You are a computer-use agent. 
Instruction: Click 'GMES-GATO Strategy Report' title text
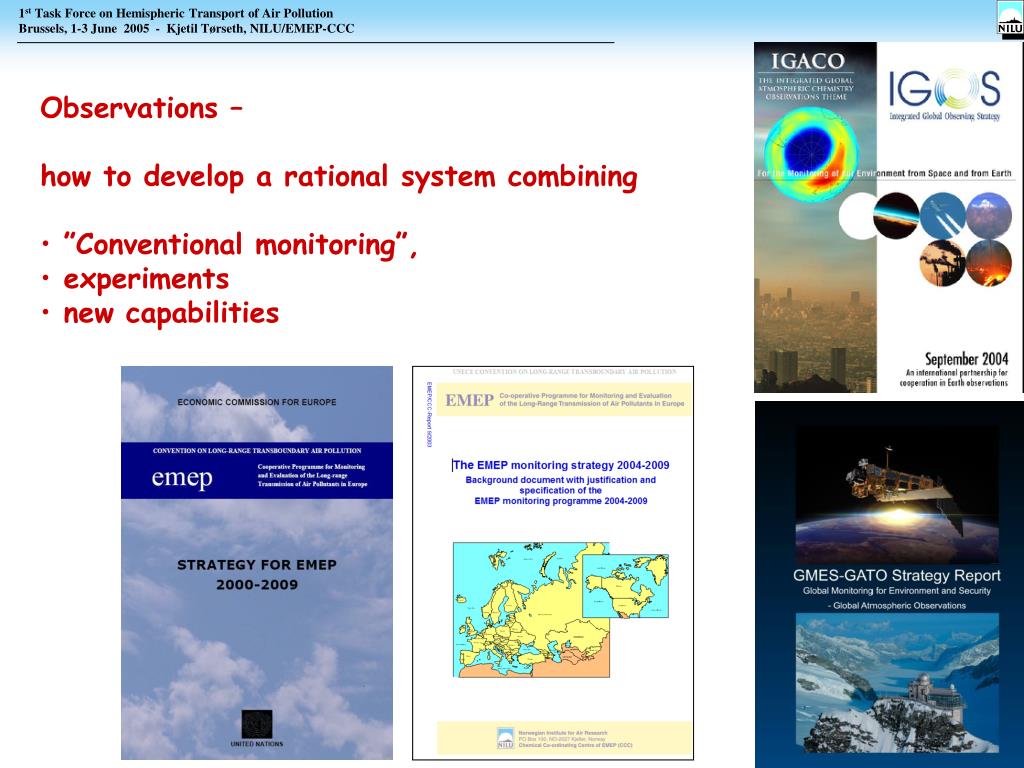[897, 575]
